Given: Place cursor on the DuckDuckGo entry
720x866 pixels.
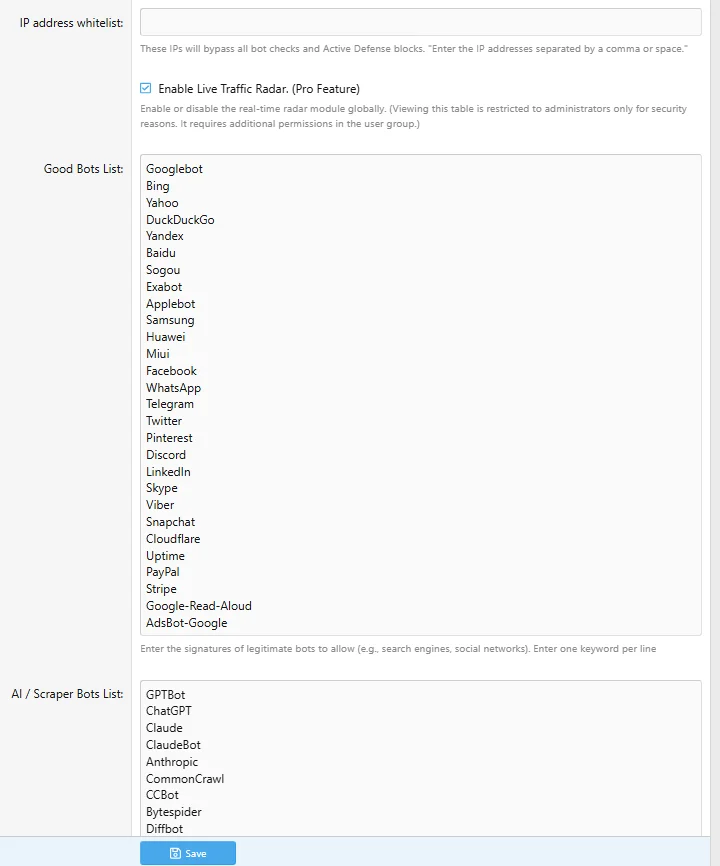Looking at the screenshot, I should click(x=180, y=220).
